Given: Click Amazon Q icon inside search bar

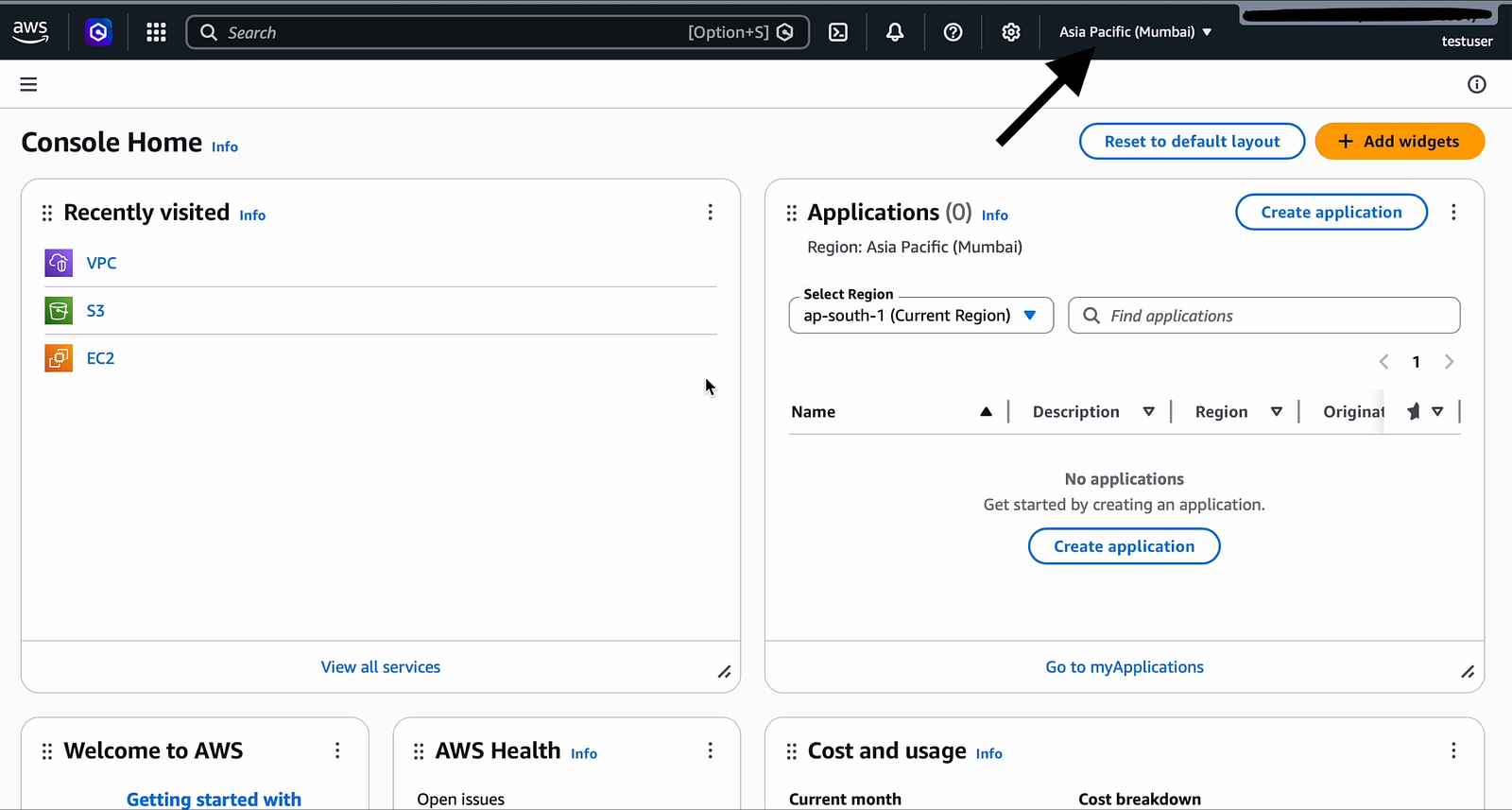Looking at the screenshot, I should 785,32.
